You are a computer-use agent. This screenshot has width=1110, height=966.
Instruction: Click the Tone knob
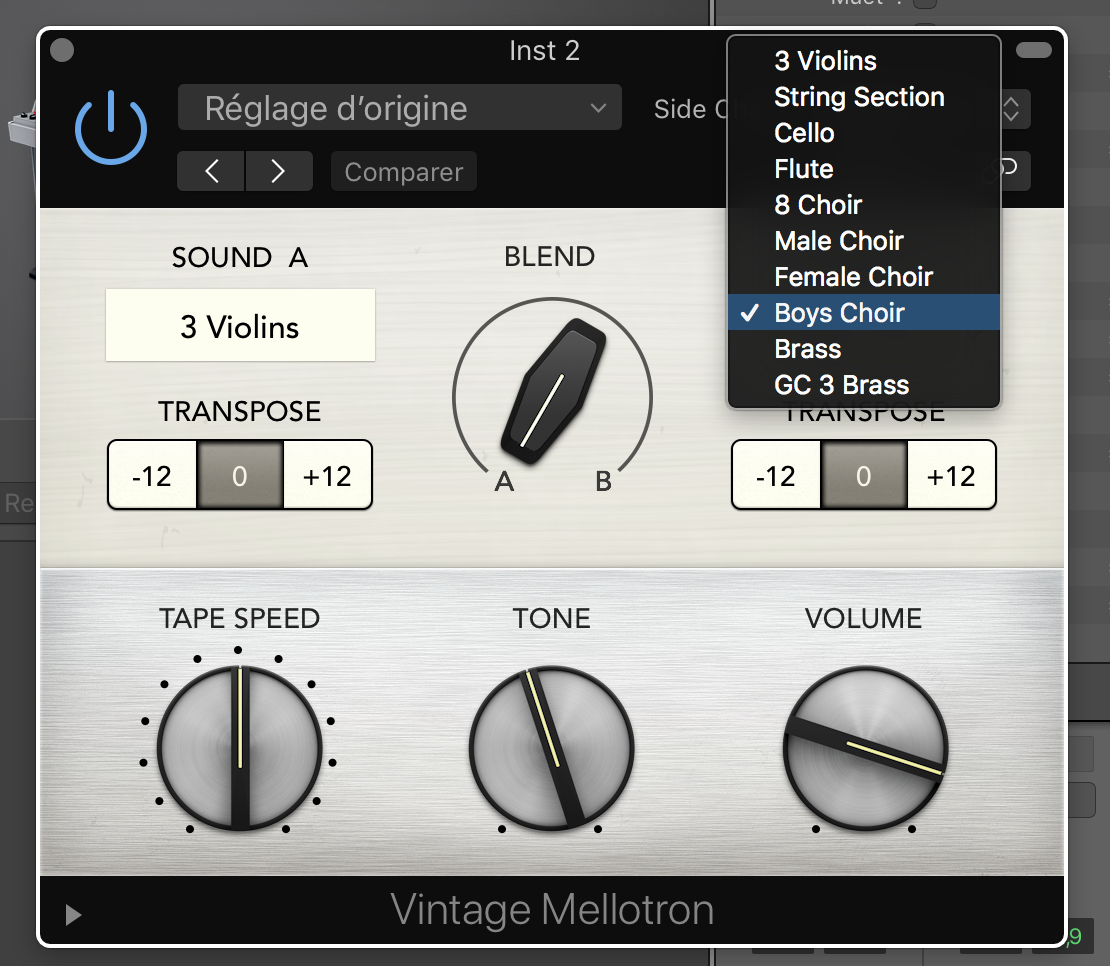(551, 748)
